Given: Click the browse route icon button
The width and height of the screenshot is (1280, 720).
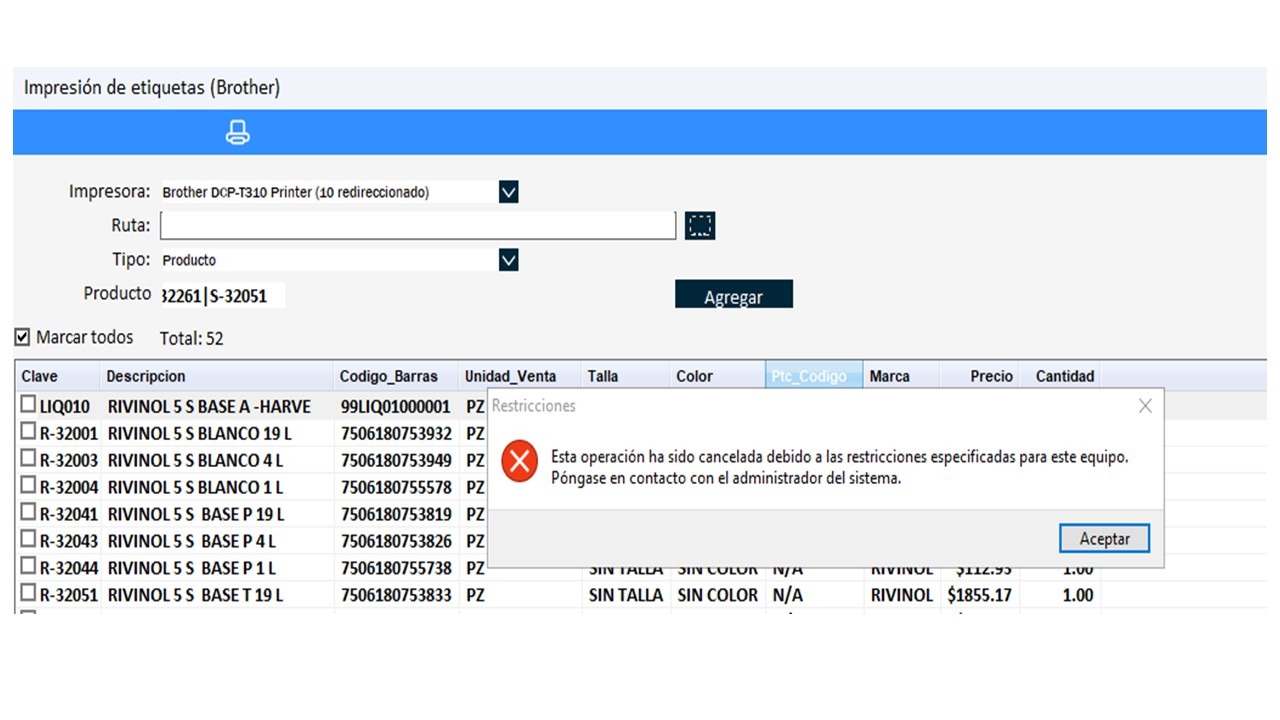Looking at the screenshot, I should point(700,226).
